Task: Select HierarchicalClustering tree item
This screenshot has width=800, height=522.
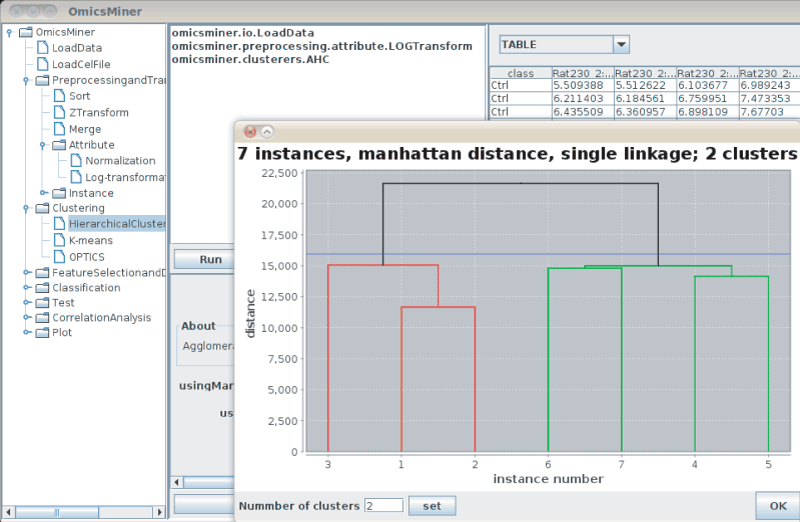Action: tap(117, 223)
